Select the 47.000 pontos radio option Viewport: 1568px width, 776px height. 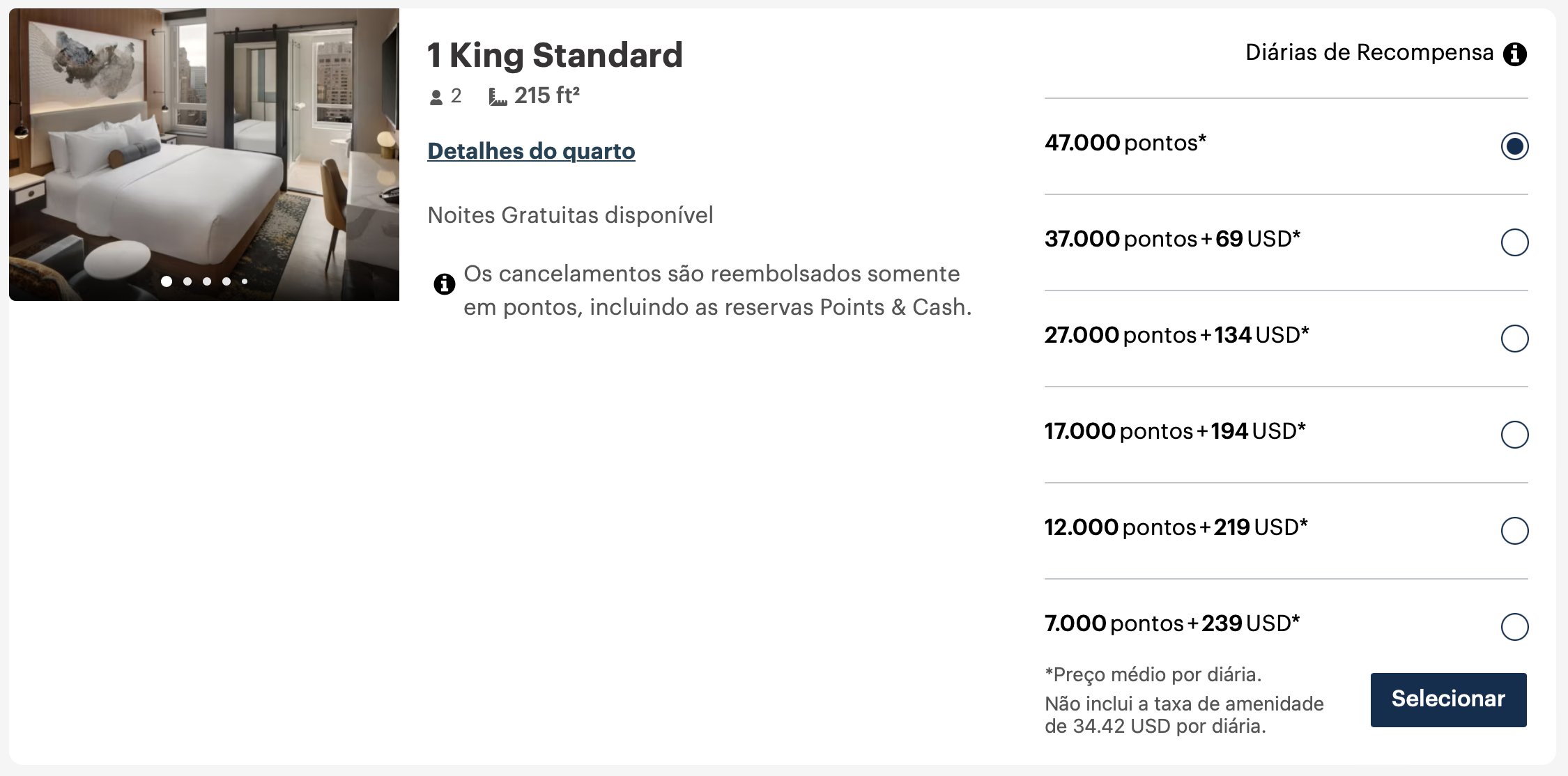click(x=1514, y=146)
